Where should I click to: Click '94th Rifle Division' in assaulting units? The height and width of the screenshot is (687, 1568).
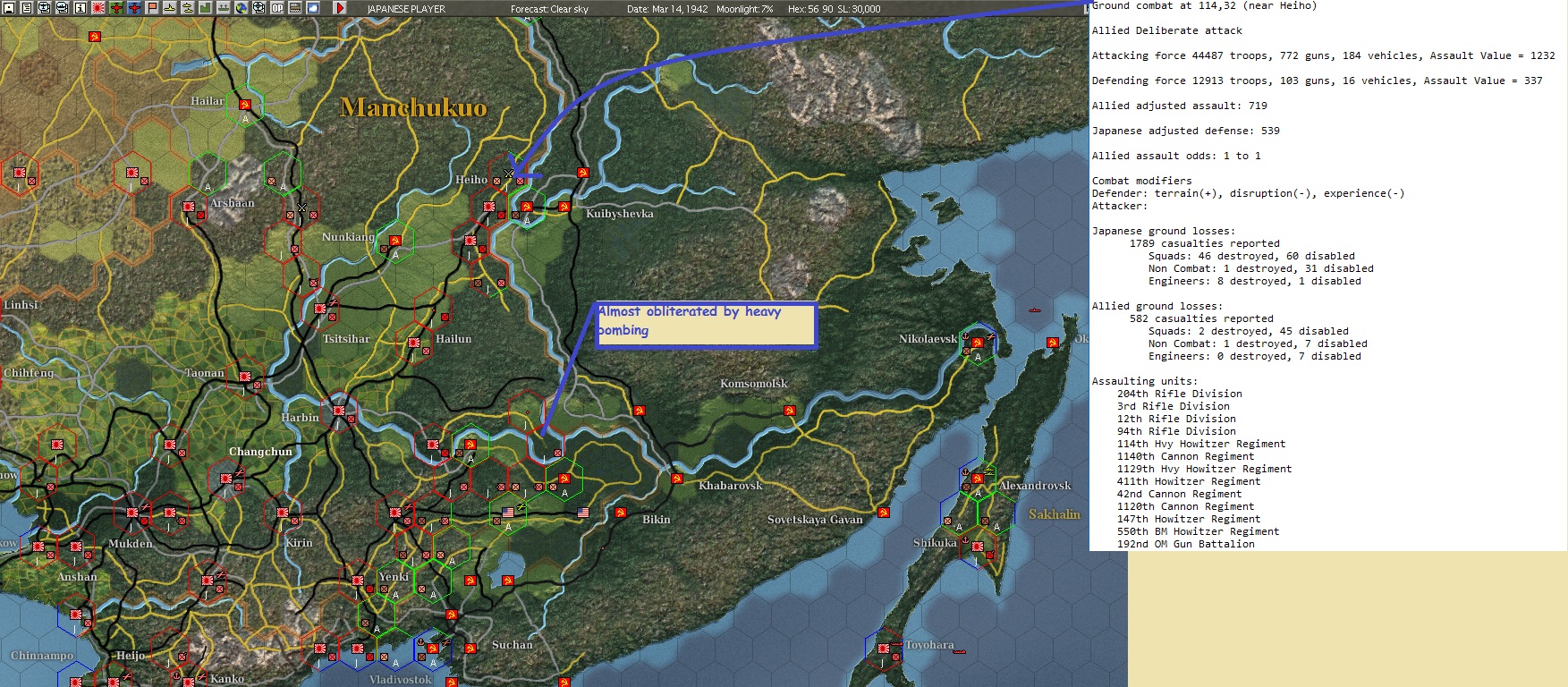pyautogui.click(x=1176, y=431)
